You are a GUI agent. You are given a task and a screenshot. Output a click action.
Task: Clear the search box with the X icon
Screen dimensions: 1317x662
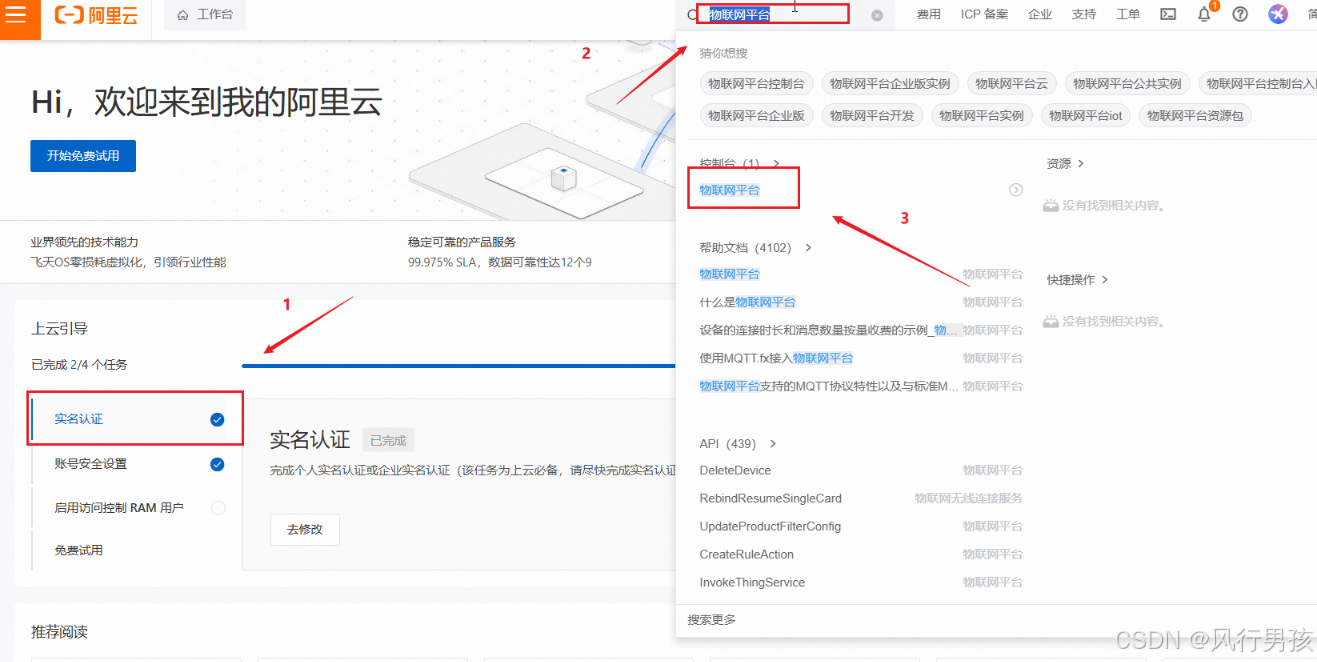pyautogui.click(x=877, y=15)
